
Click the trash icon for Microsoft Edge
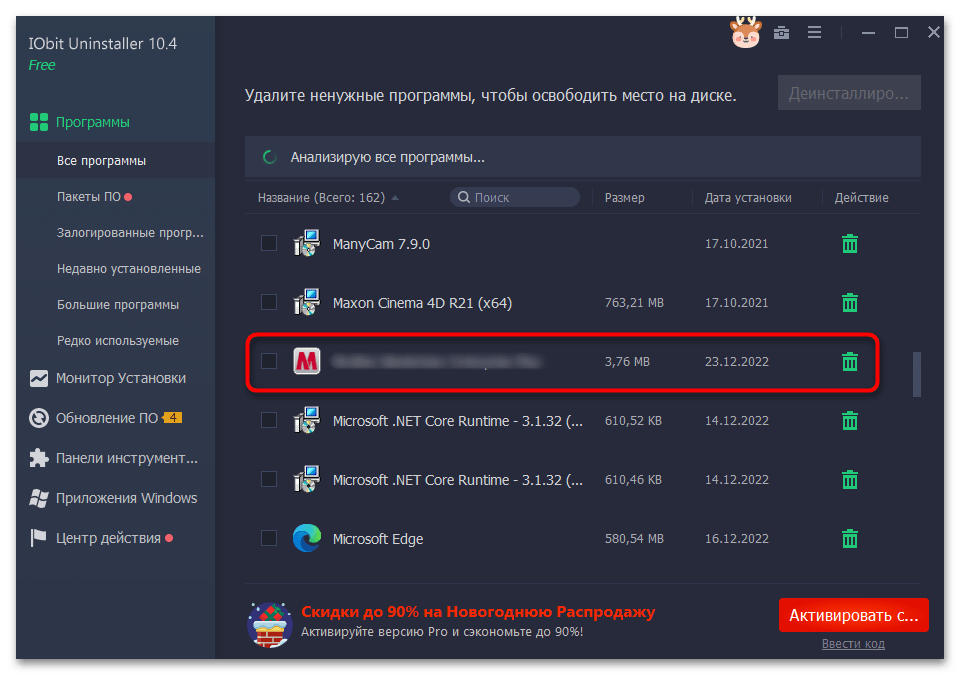point(849,538)
